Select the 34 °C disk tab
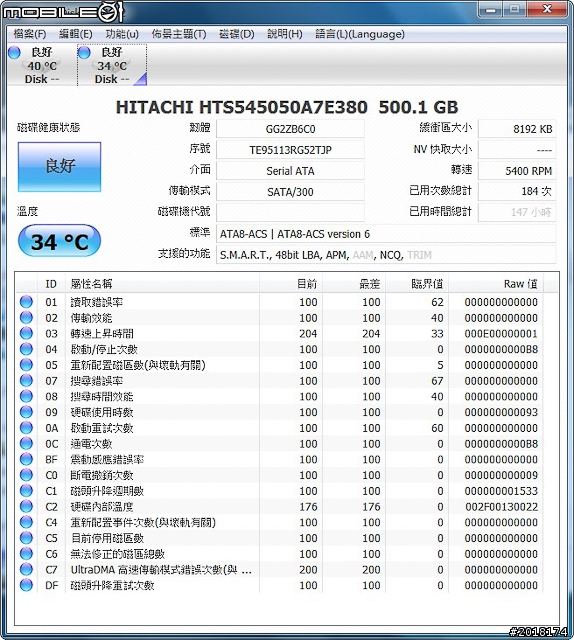Viewport: 574px width, 640px height. pyautogui.click(x=112, y=65)
